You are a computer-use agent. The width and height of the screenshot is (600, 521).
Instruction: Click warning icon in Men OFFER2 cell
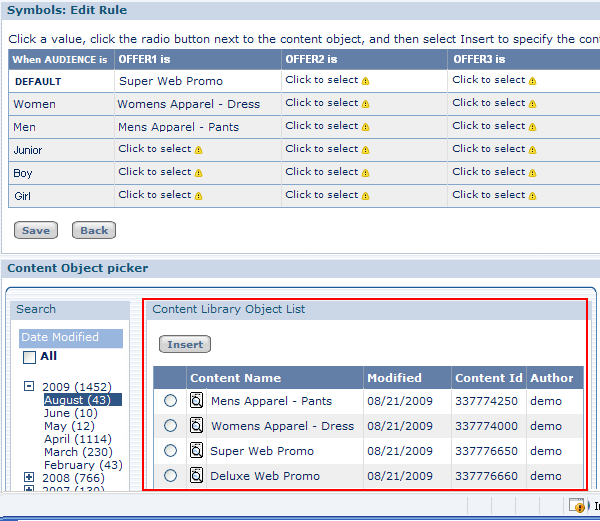coord(366,127)
